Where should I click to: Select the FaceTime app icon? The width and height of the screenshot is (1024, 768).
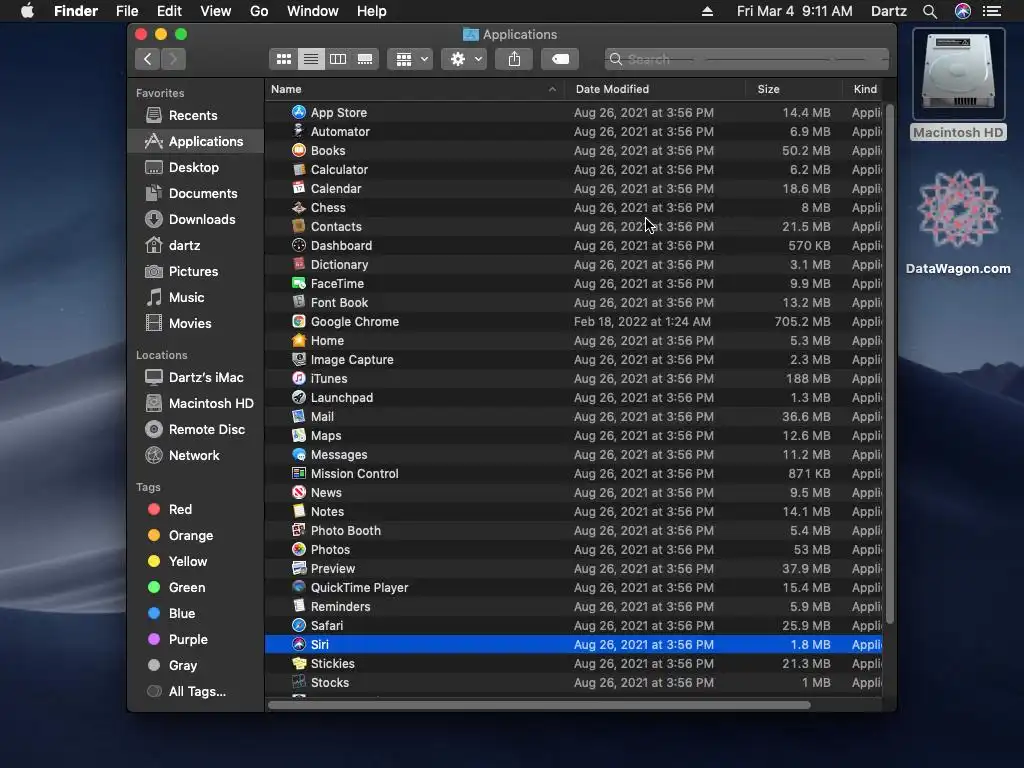(x=298, y=283)
